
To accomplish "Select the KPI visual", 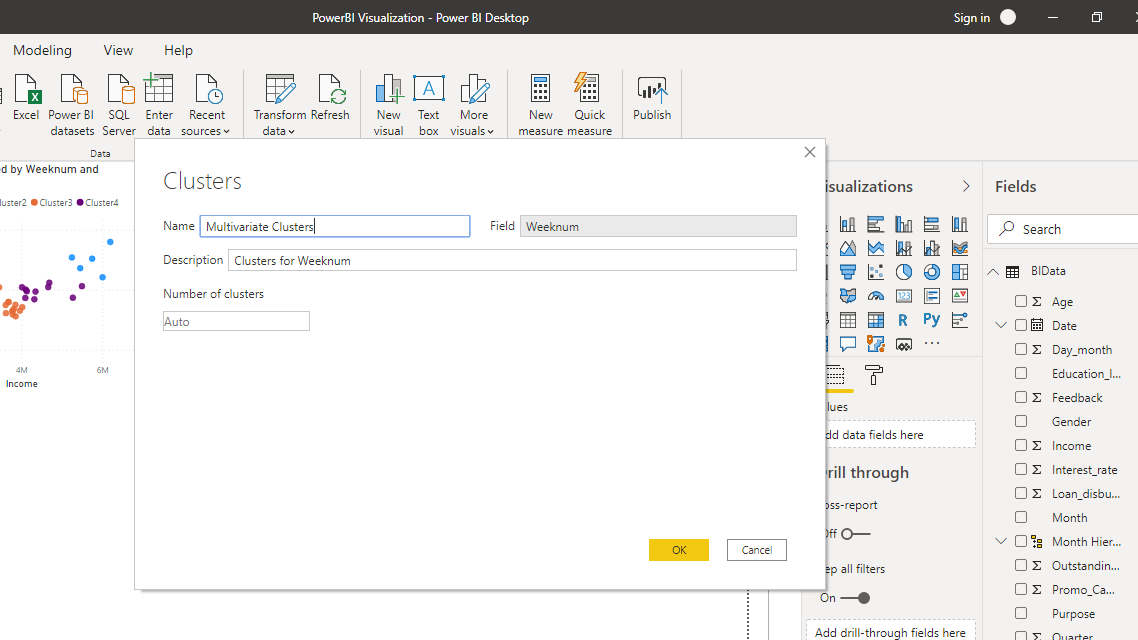I will coord(960,296).
